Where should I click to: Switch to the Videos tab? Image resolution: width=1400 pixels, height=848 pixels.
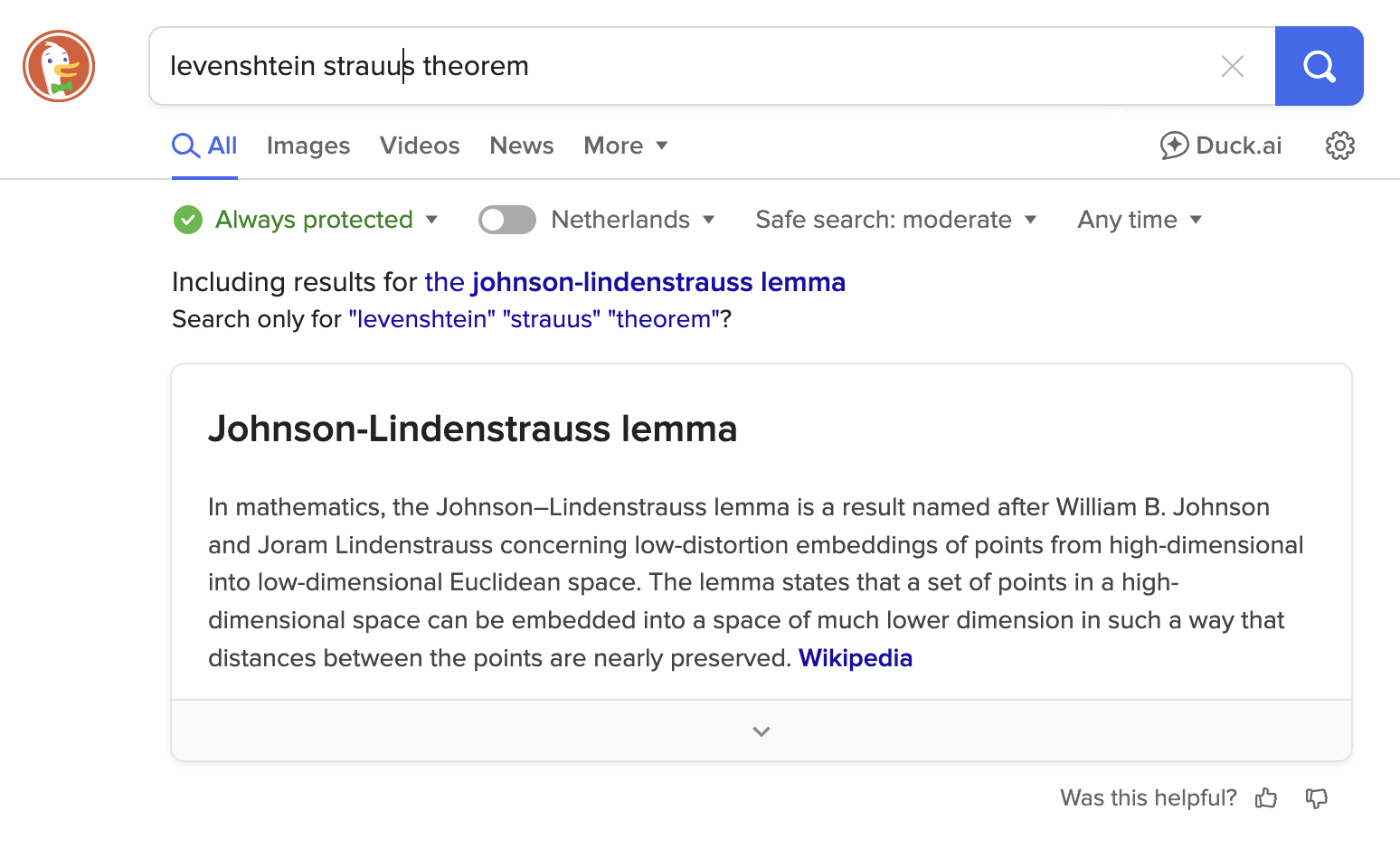coord(420,146)
